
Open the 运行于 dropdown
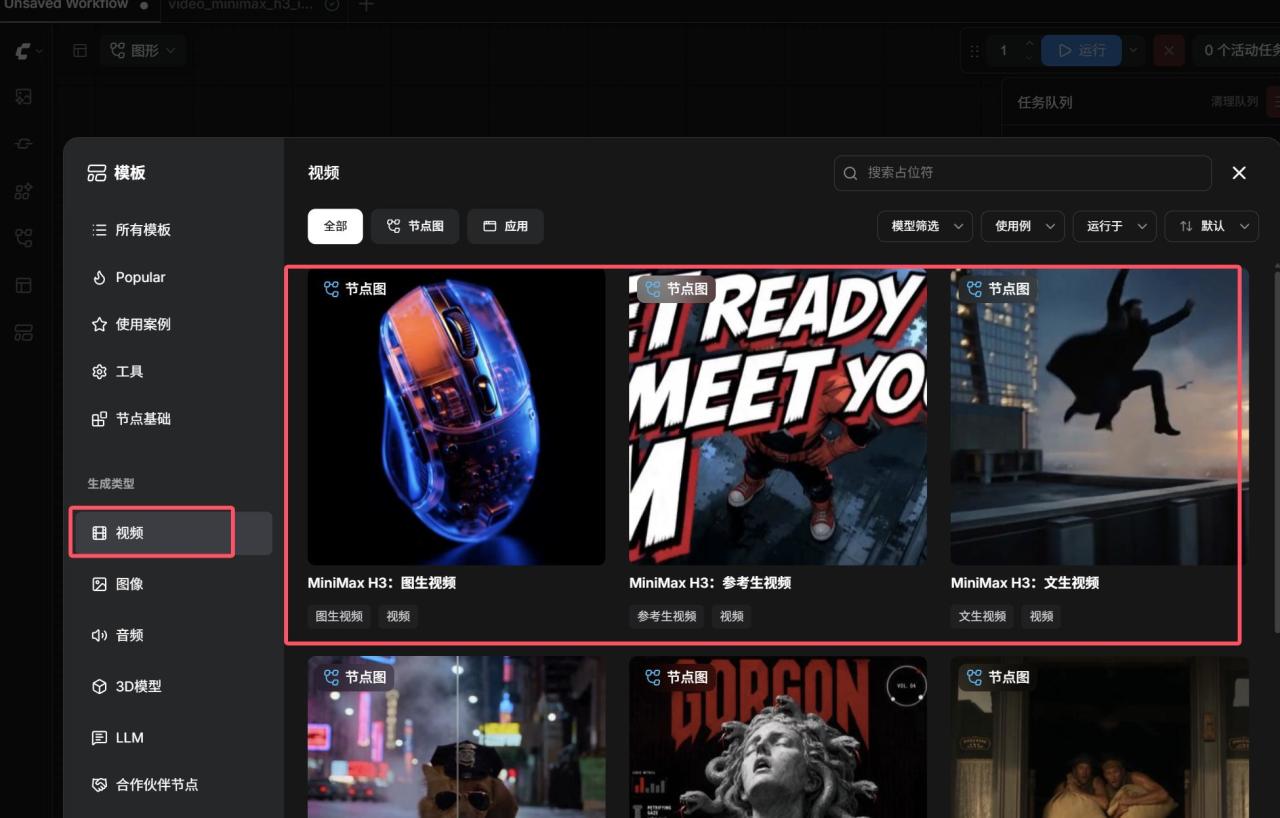[1115, 226]
